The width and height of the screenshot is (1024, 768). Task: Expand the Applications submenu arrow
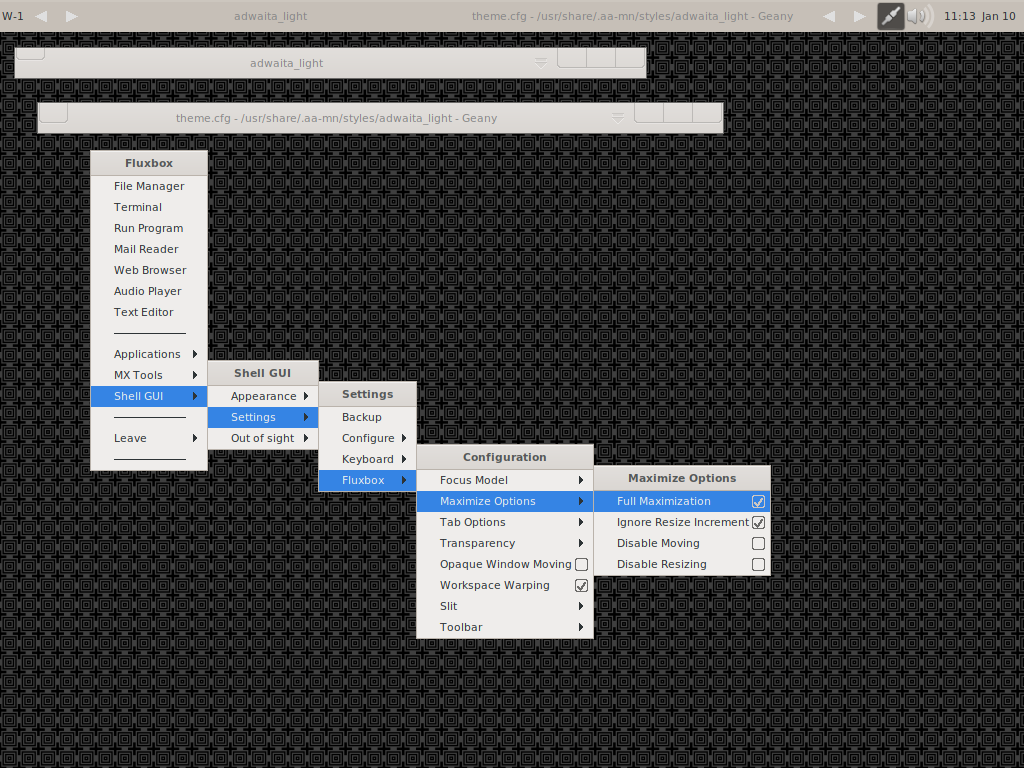coord(195,354)
